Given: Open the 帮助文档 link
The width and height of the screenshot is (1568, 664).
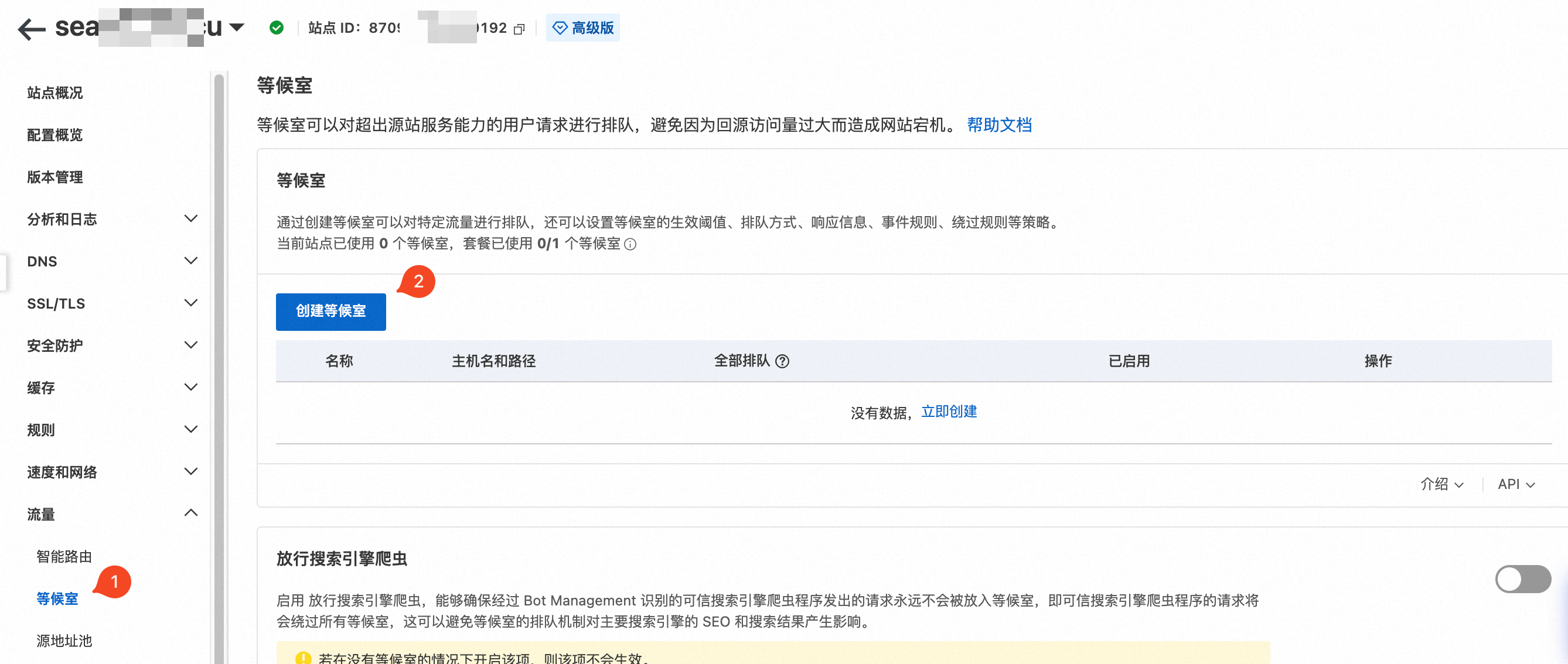Looking at the screenshot, I should tap(999, 125).
